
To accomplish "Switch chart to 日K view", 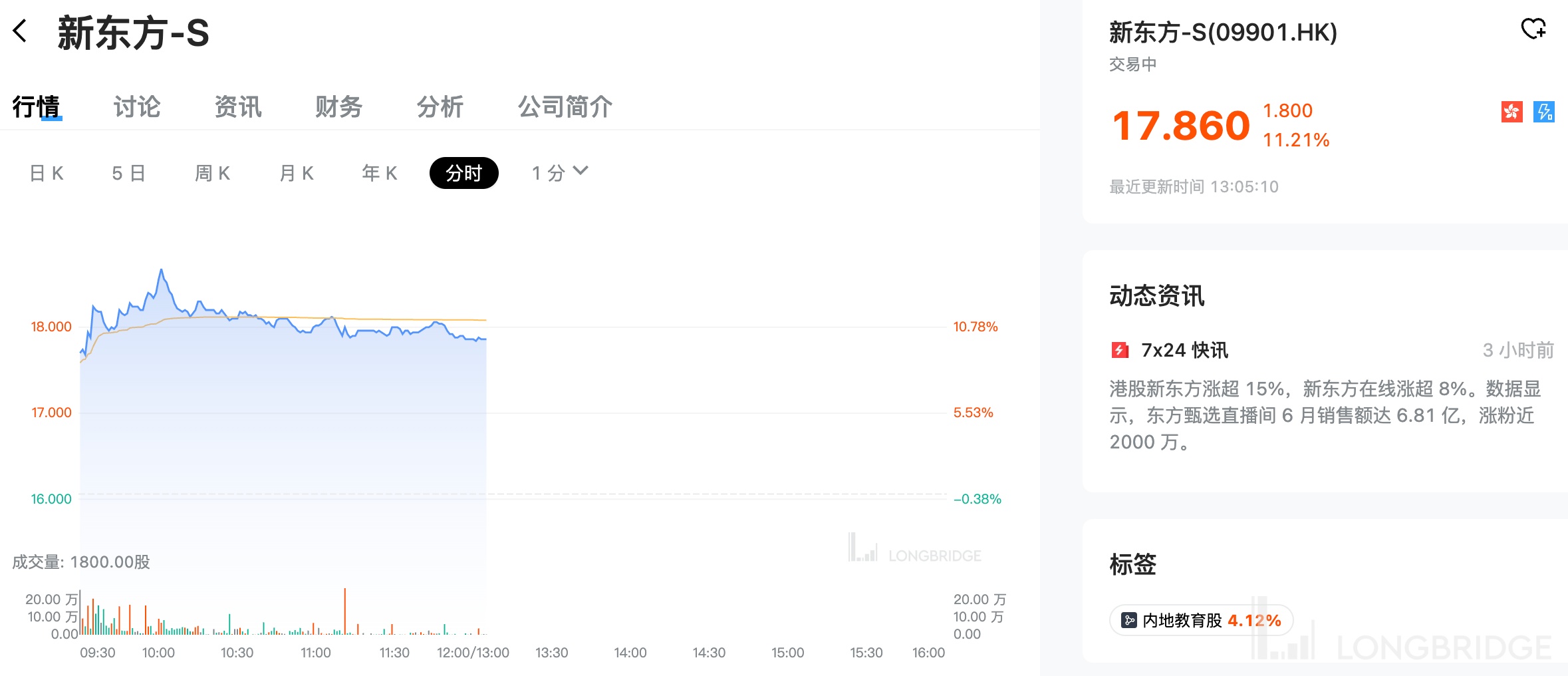I will (x=47, y=173).
